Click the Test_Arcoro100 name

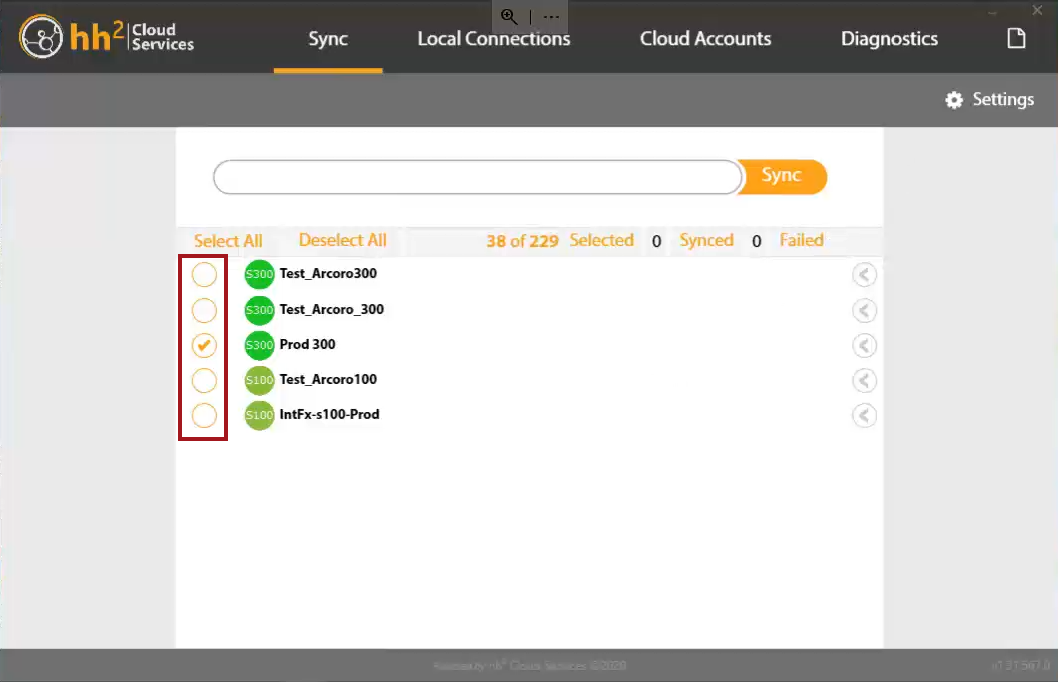pyautogui.click(x=328, y=379)
